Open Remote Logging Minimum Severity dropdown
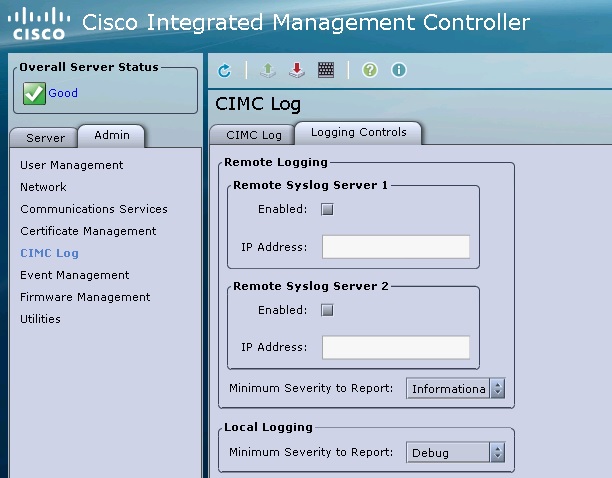 click(x=455, y=388)
